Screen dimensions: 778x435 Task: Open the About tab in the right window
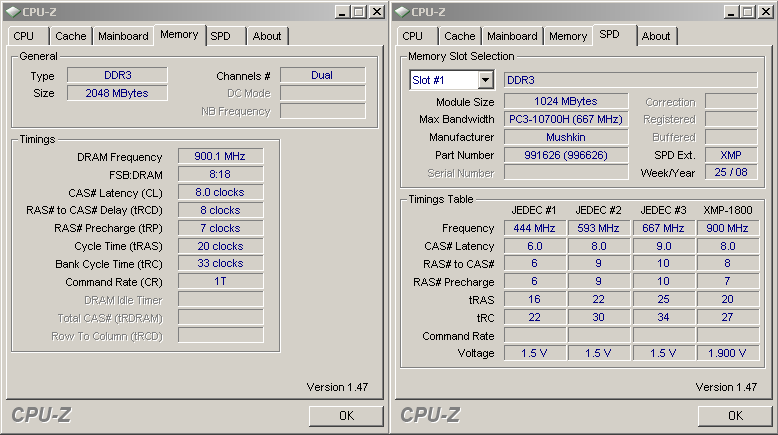point(656,36)
